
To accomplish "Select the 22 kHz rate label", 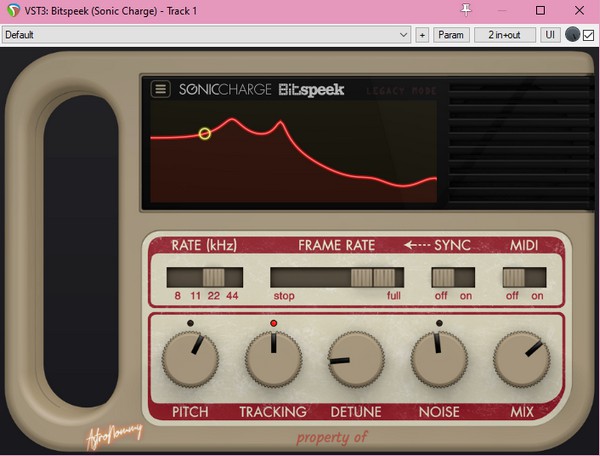I will point(214,296).
